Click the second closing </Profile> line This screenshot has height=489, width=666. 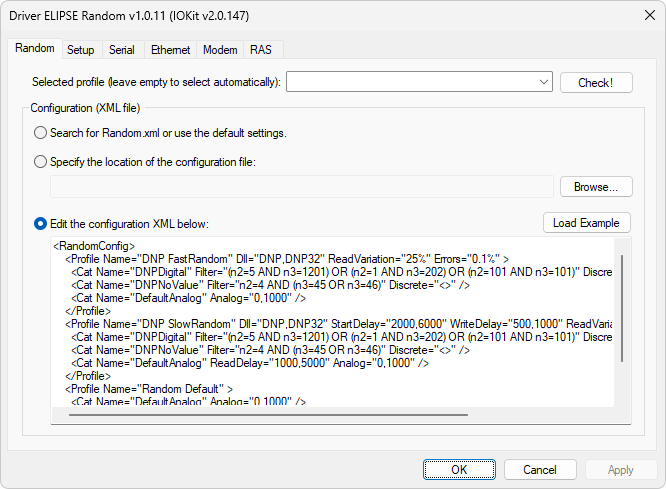pyautogui.click(x=88, y=376)
